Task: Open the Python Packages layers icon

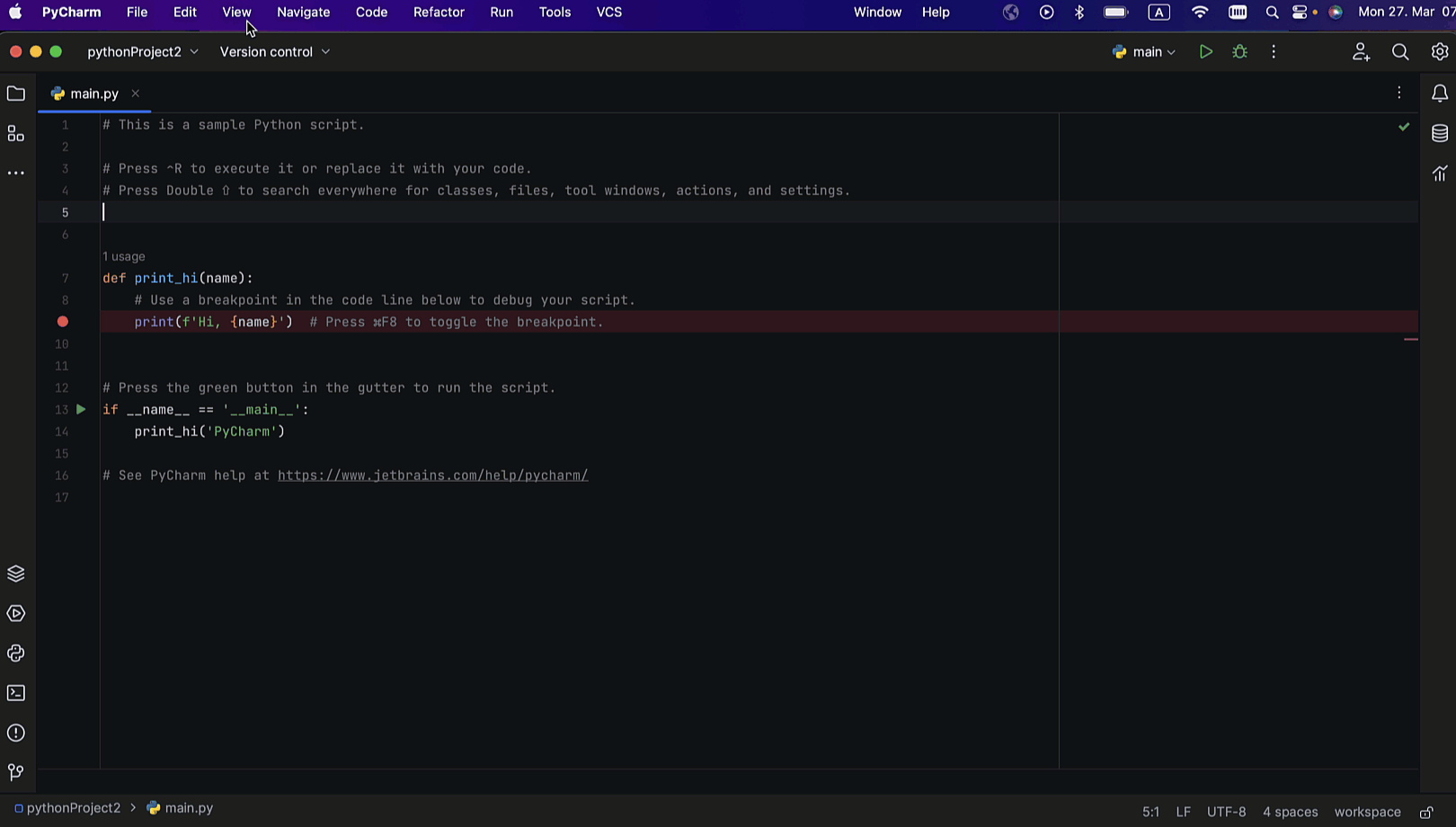Action: pos(16,574)
